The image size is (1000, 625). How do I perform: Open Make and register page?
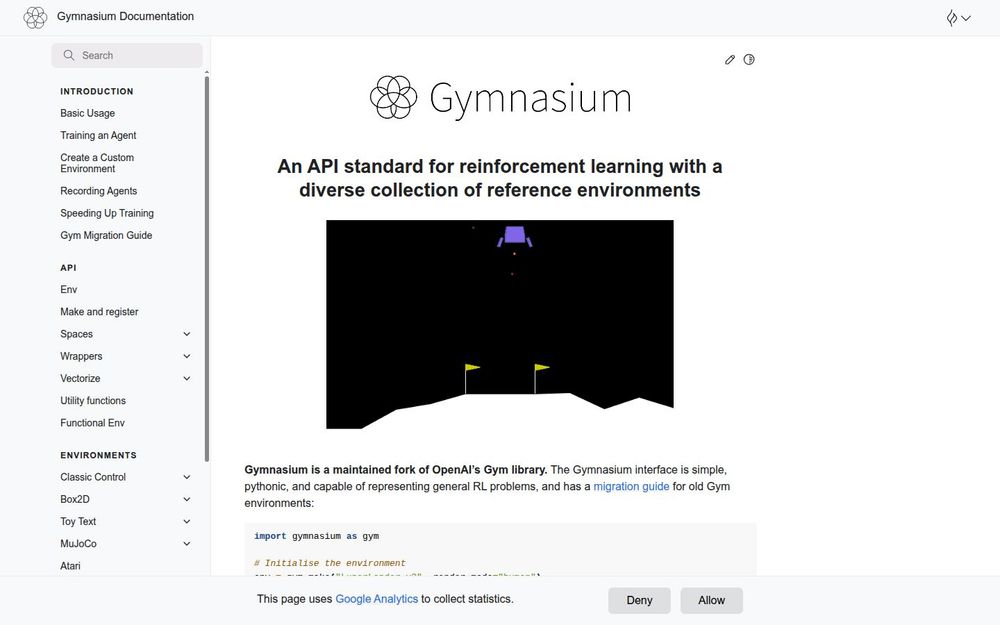click(x=99, y=312)
